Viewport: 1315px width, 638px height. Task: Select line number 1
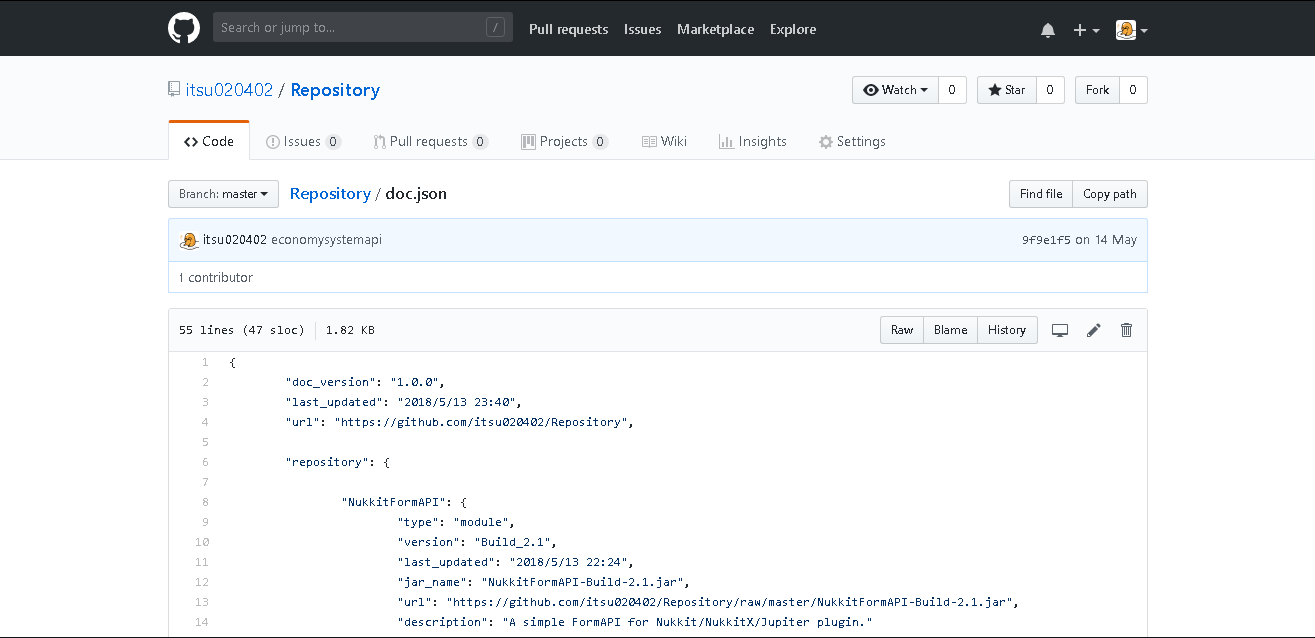click(205, 362)
